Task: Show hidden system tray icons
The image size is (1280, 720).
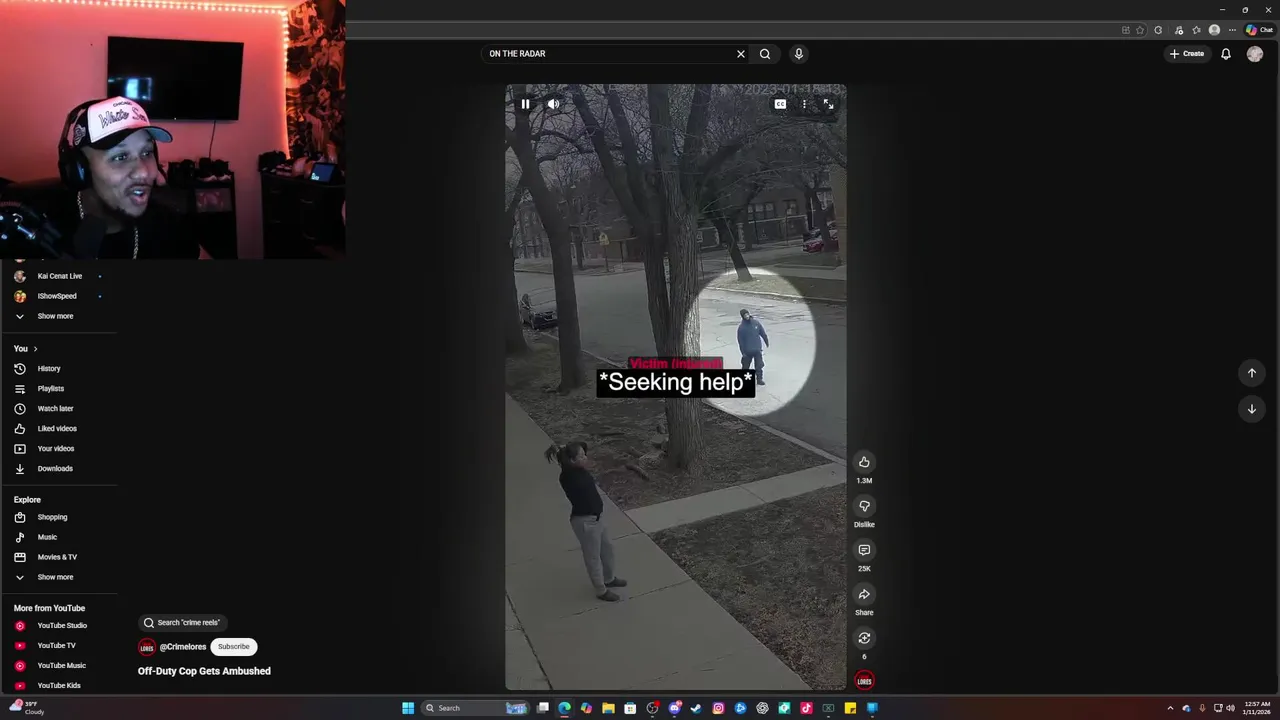Action: point(1170,708)
